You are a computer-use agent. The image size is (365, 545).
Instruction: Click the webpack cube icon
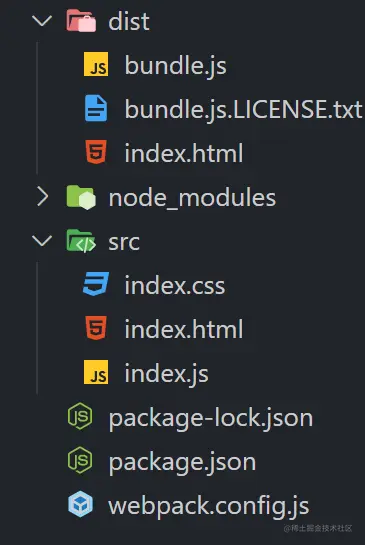click(81, 504)
